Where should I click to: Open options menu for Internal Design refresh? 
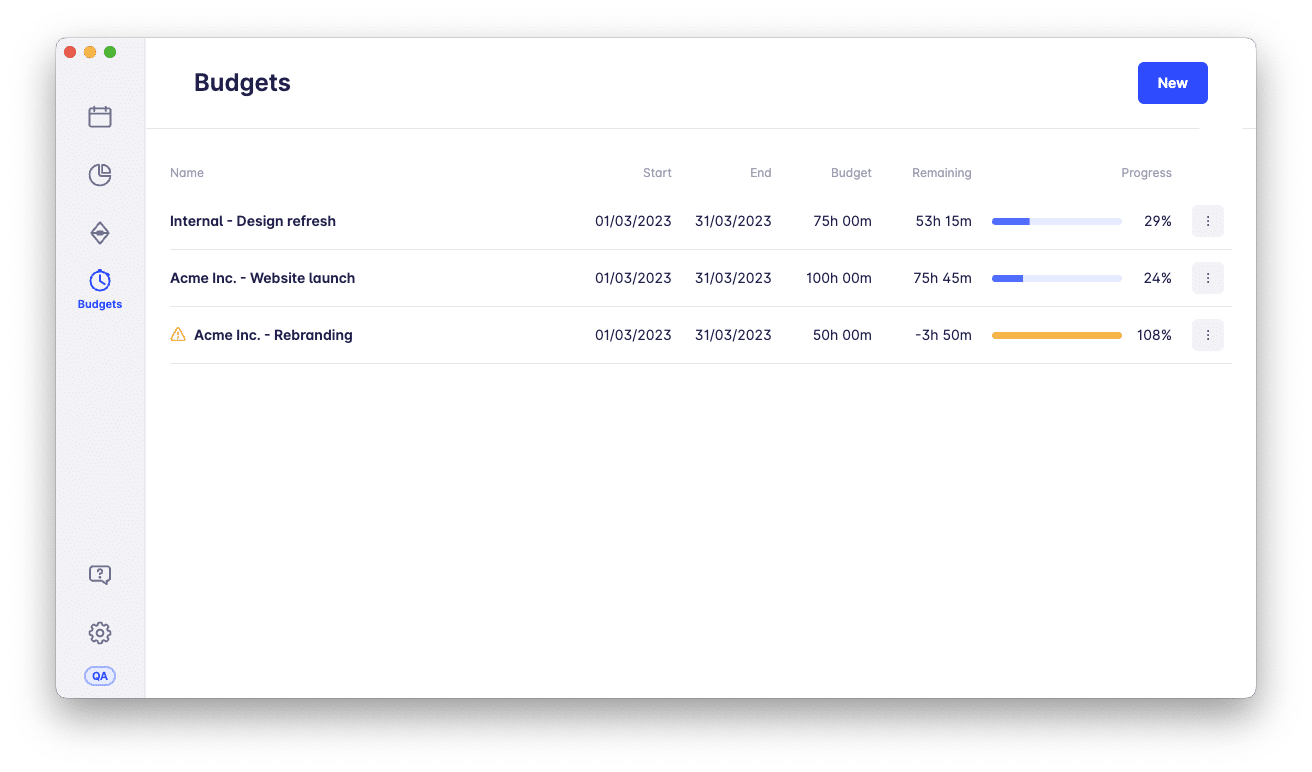tap(1207, 221)
